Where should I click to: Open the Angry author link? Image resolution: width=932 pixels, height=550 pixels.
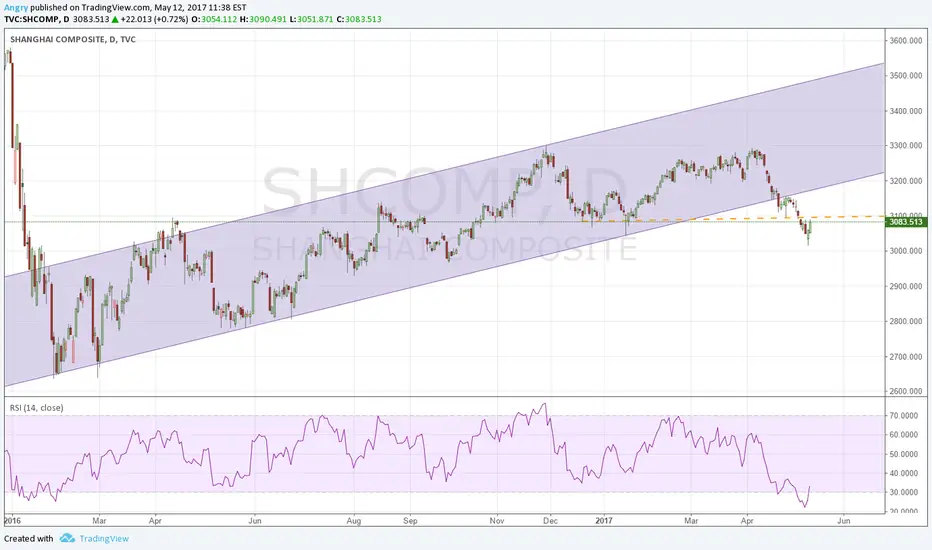[16, 8]
